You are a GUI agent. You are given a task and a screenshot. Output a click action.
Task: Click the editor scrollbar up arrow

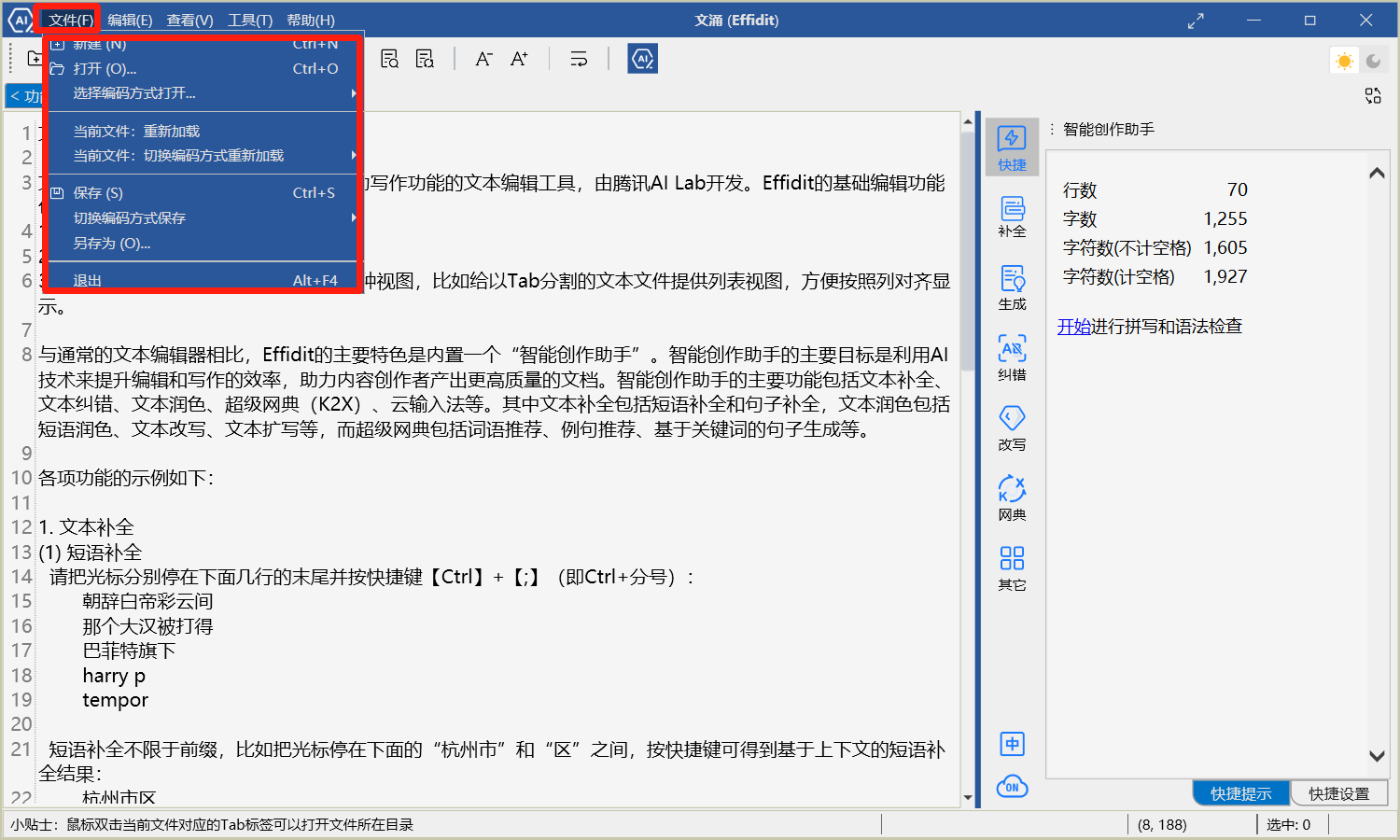point(968,120)
